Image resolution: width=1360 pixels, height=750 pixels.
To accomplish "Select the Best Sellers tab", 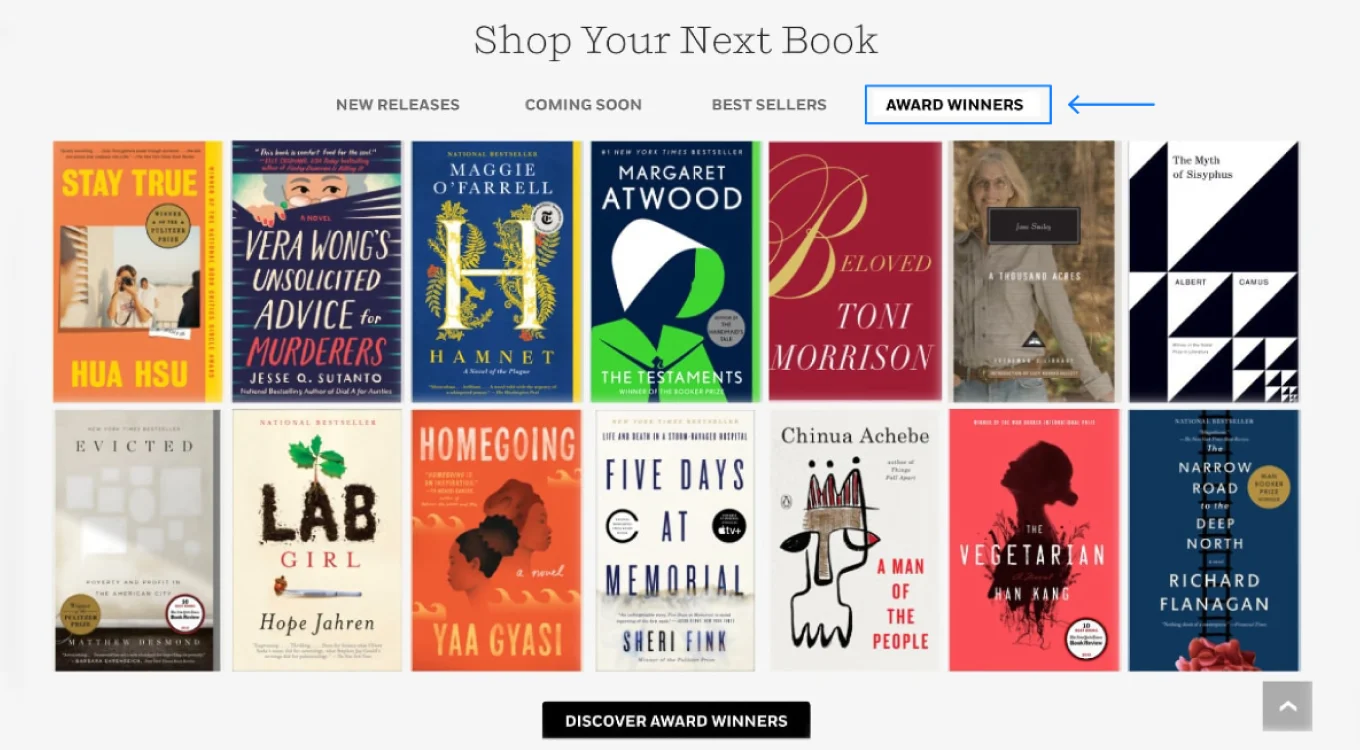I will (769, 104).
